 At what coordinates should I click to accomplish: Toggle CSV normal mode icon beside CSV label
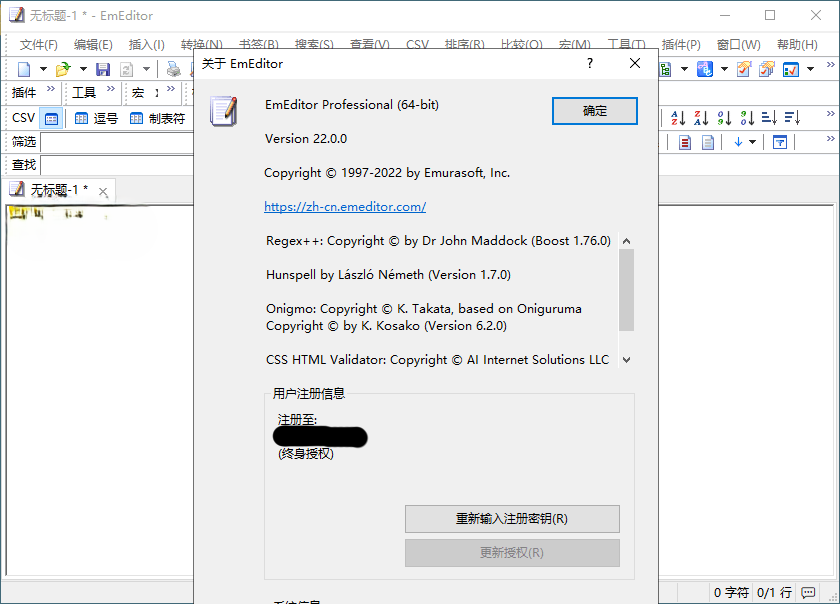[51, 118]
